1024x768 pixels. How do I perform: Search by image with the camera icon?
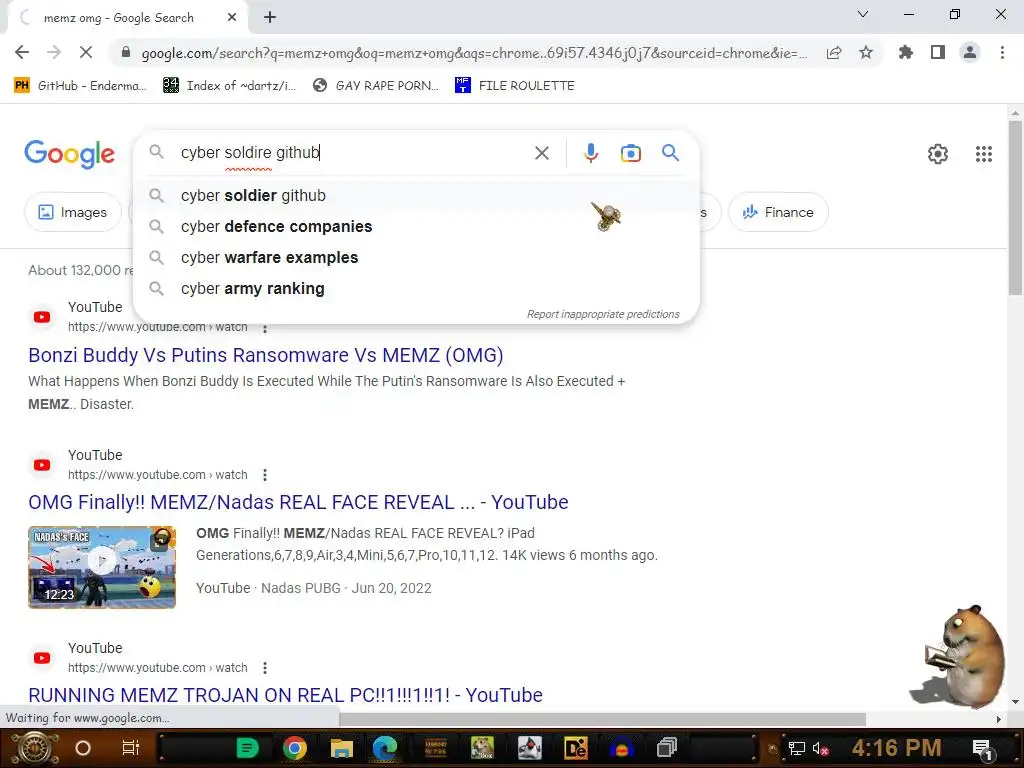point(630,153)
